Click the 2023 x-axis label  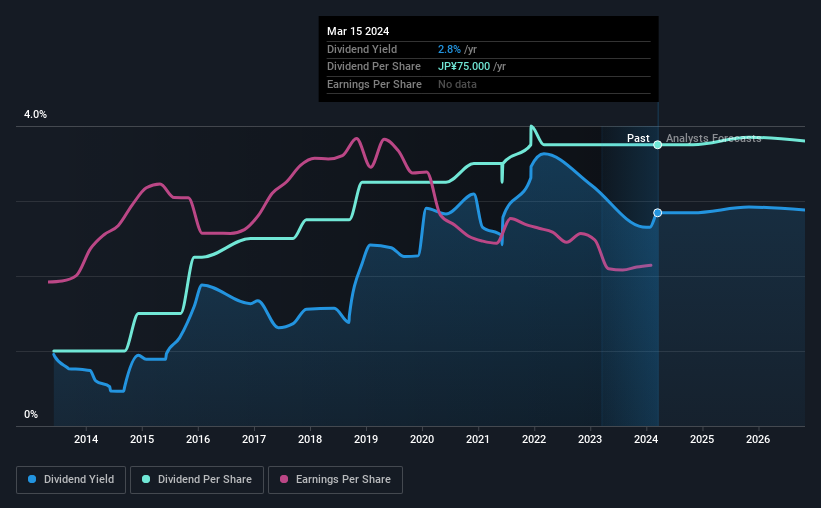[590, 439]
